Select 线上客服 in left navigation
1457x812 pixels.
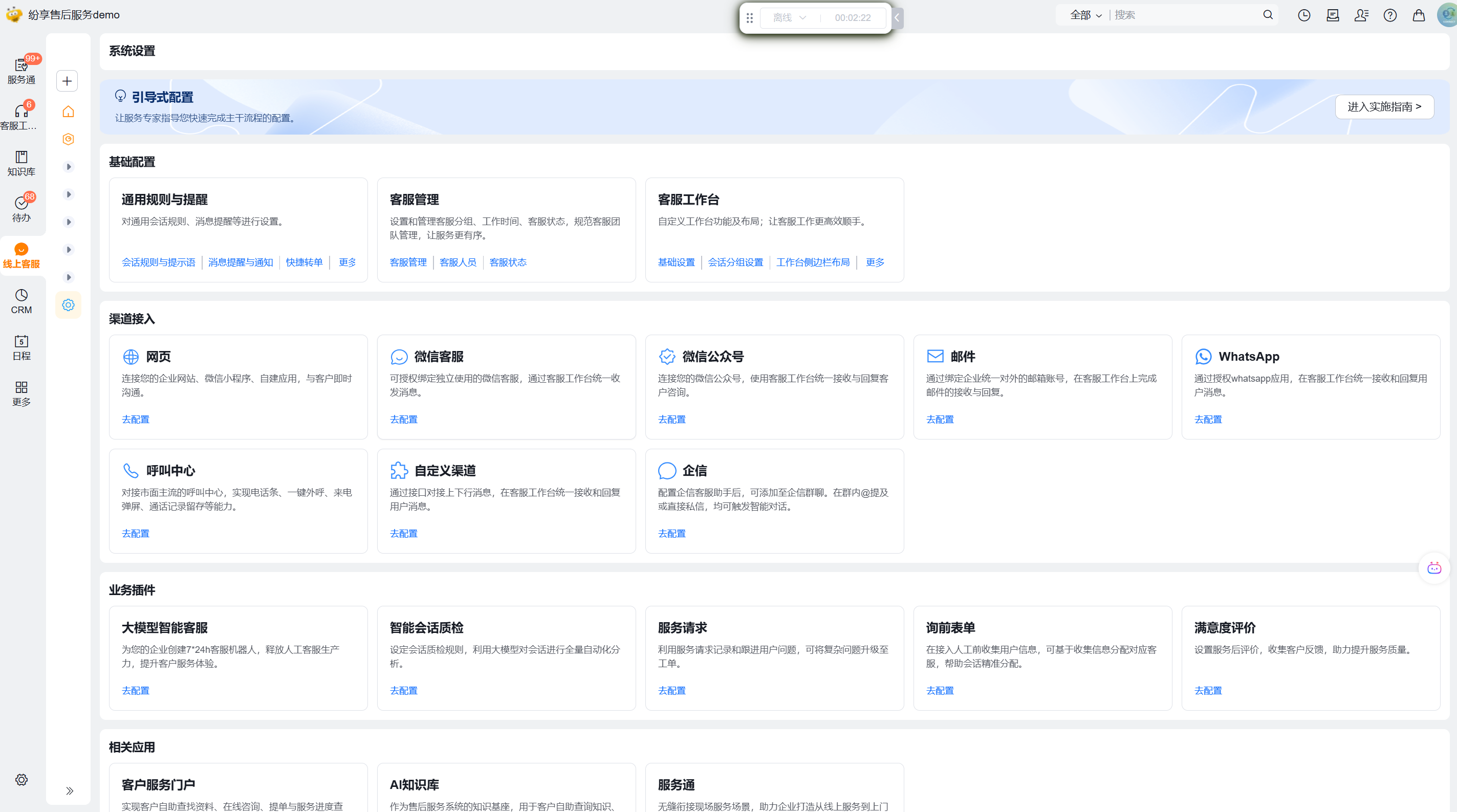pos(21,256)
